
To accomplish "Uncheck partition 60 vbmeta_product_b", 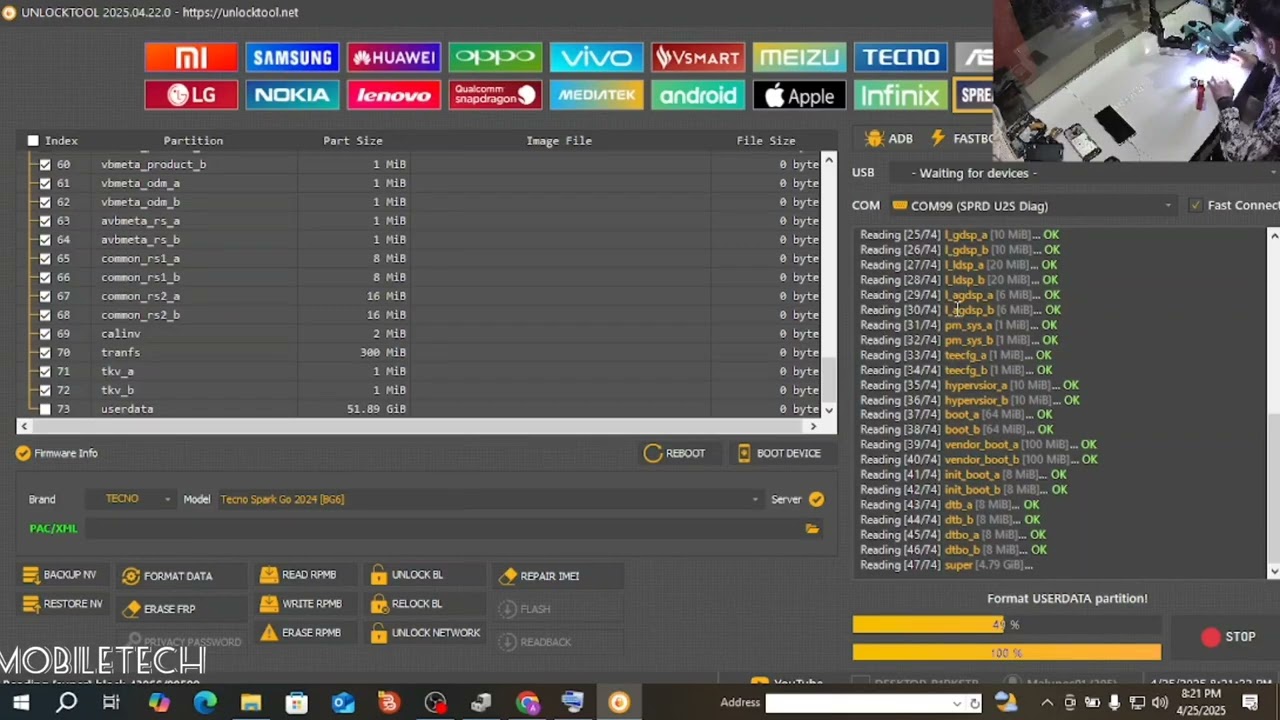I will (45, 164).
